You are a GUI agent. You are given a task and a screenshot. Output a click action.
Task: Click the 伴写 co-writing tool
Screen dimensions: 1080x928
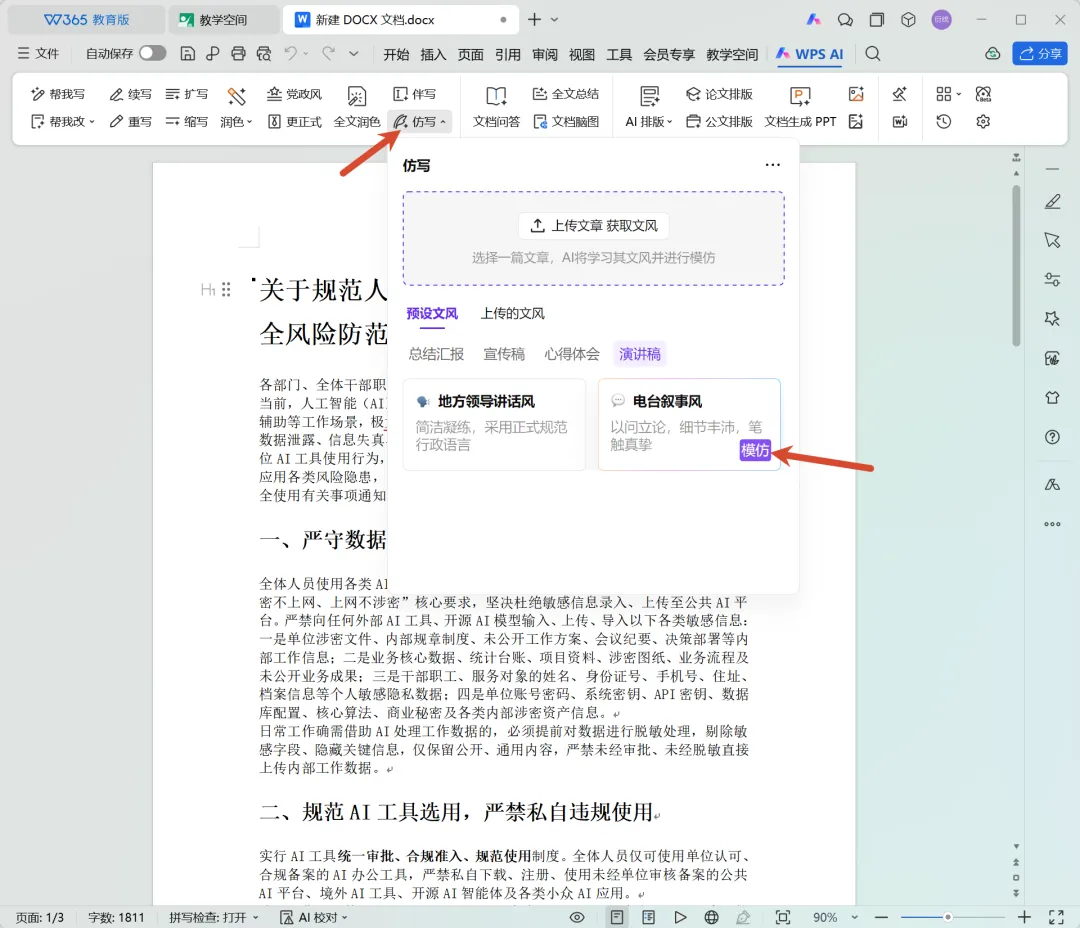tap(415, 94)
